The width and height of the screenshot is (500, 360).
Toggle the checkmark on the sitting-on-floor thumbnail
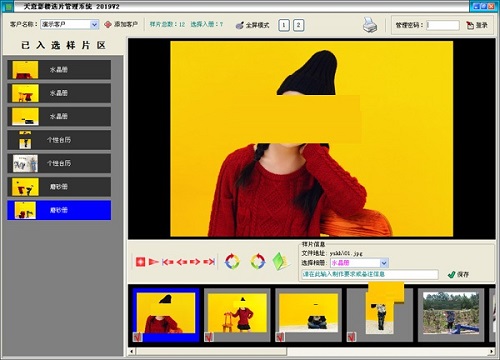(280, 337)
